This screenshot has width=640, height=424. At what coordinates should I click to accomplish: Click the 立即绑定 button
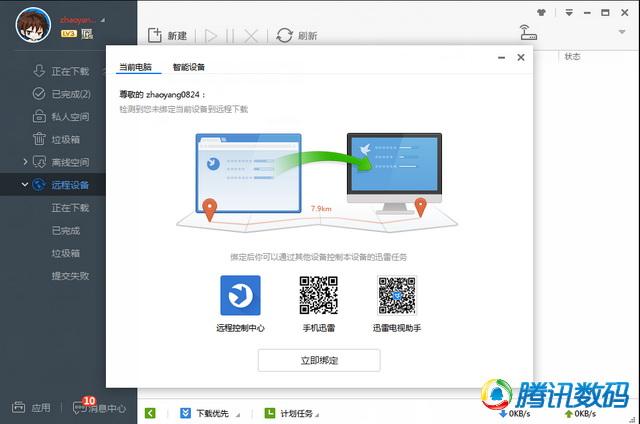point(319,360)
